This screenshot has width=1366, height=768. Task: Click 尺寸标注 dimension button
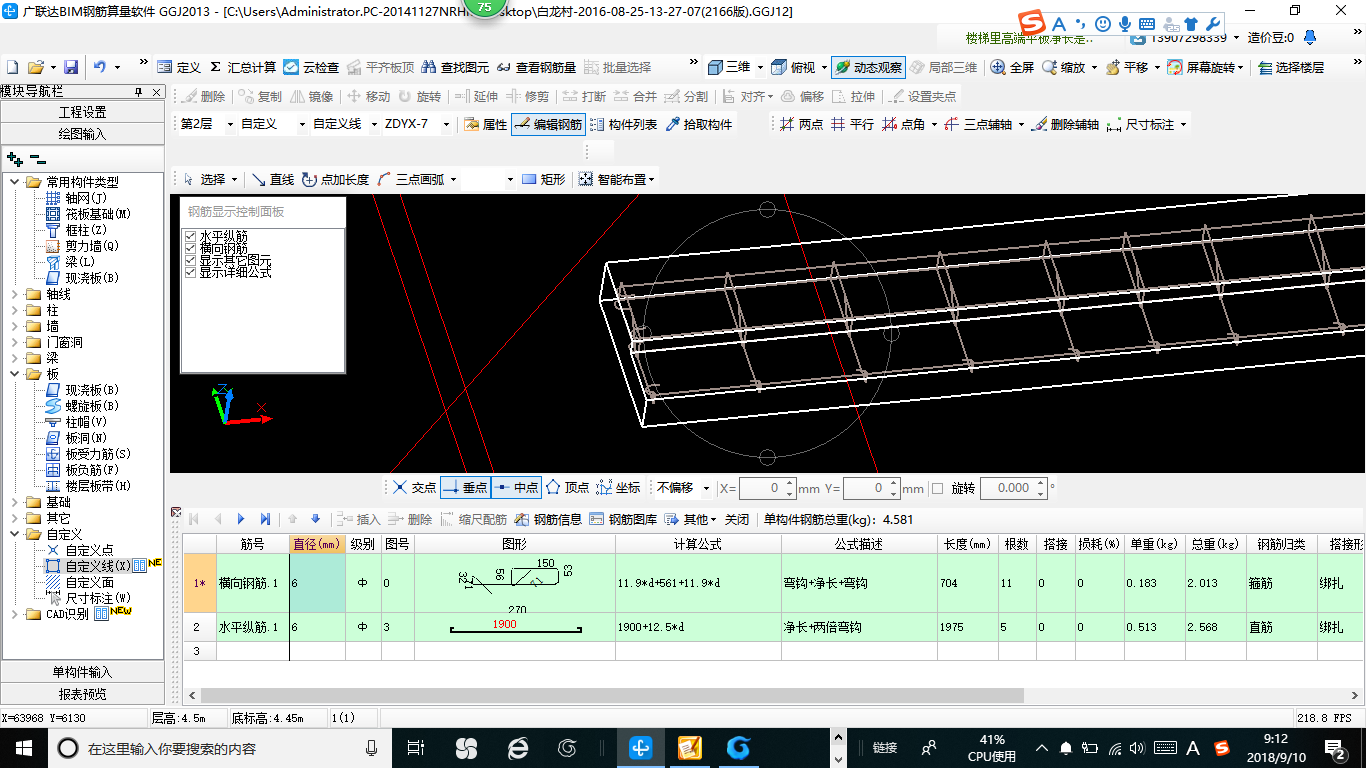[x=1148, y=125]
